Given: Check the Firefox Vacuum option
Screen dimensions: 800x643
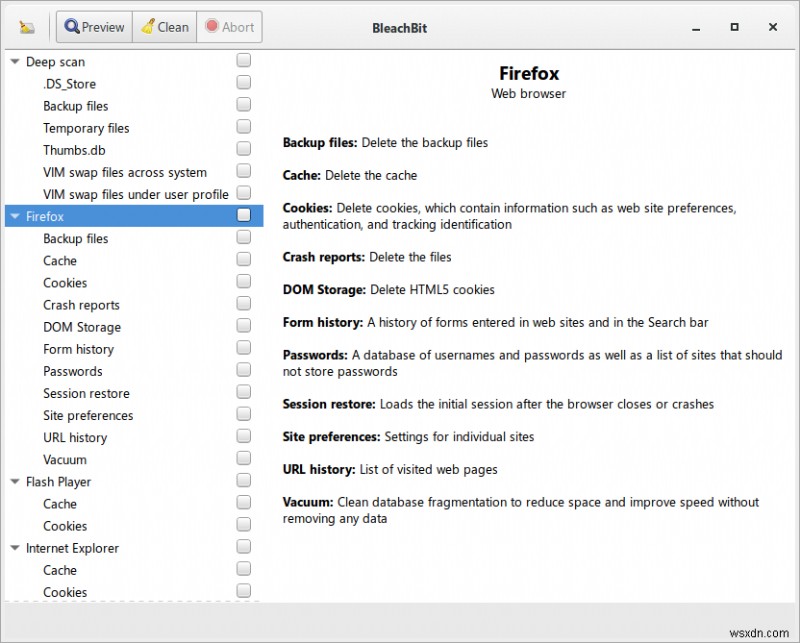Looking at the screenshot, I should [x=243, y=458].
